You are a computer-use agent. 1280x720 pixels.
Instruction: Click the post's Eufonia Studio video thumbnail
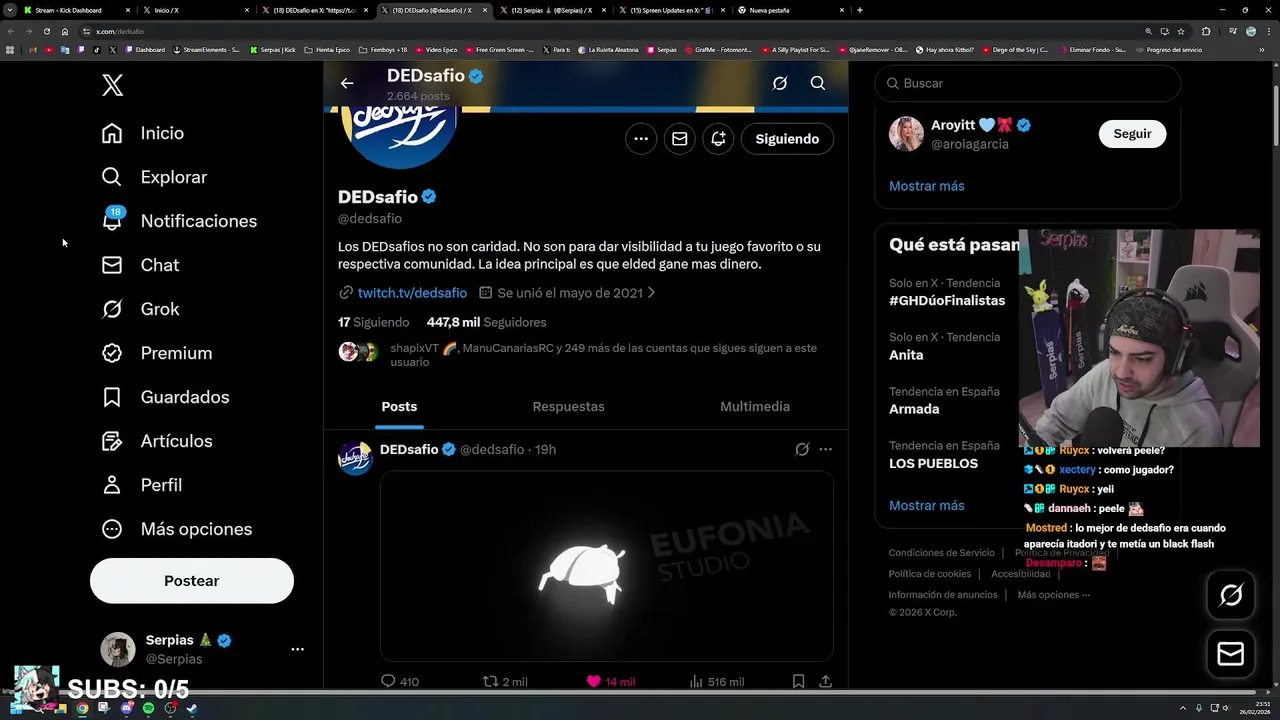tap(607, 566)
